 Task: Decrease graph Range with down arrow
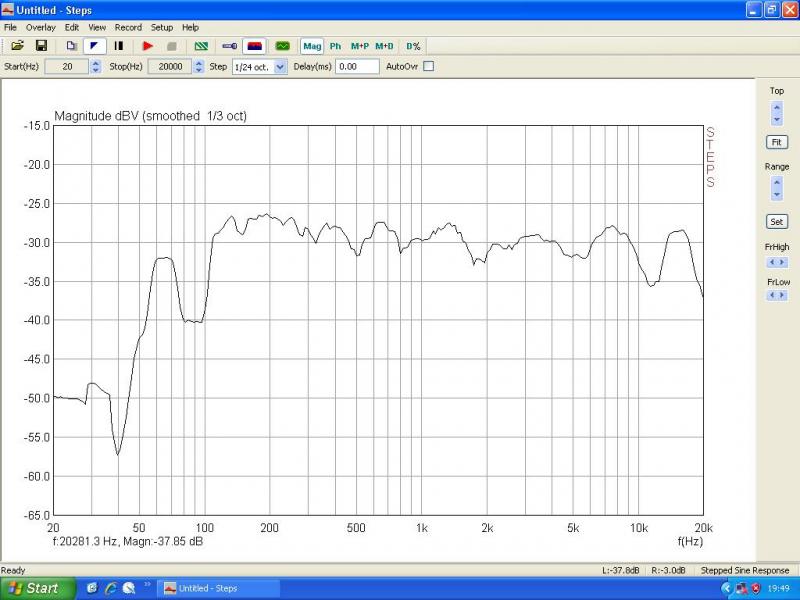[x=777, y=194]
